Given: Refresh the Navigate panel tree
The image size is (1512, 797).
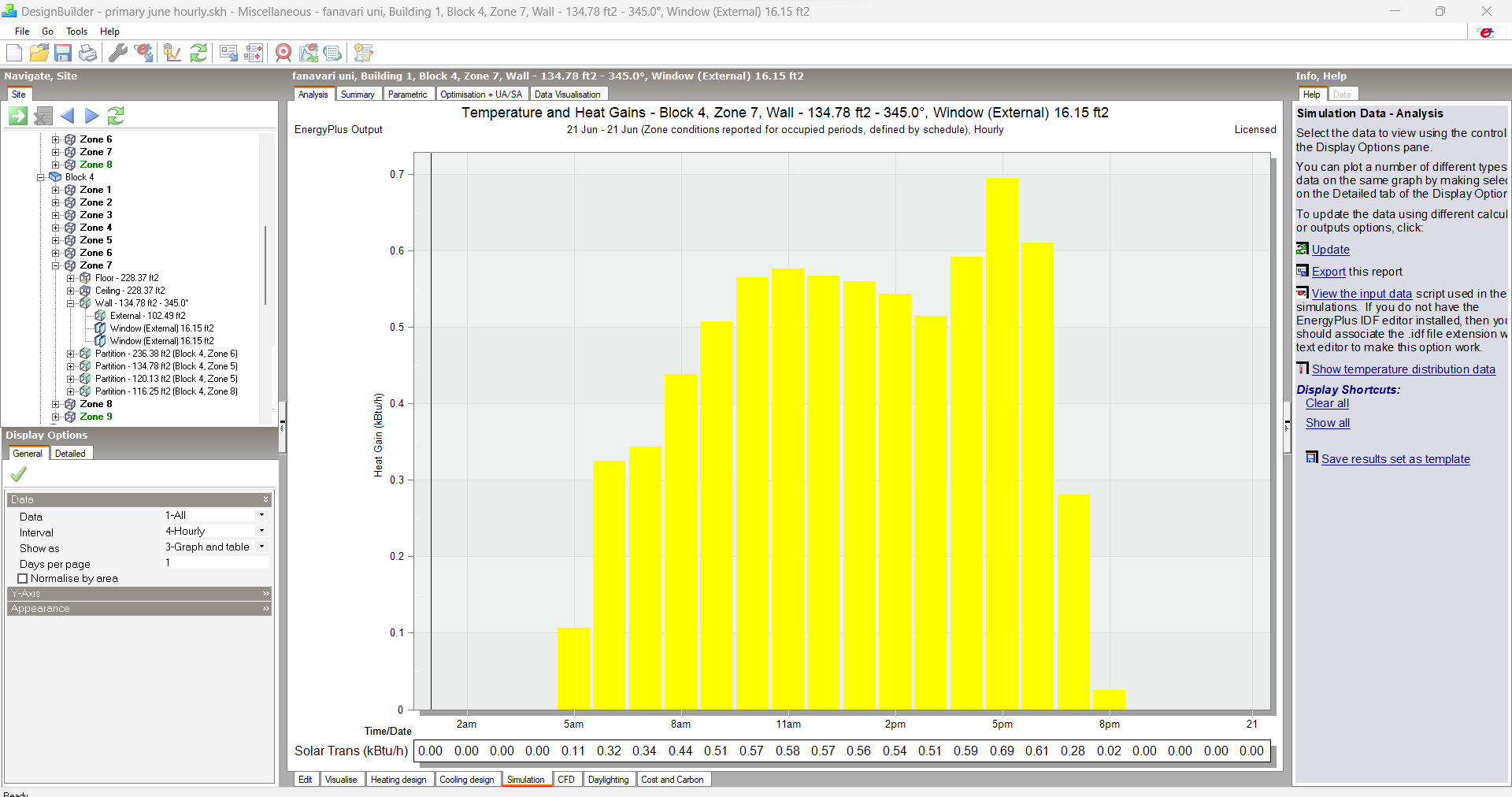Looking at the screenshot, I should coord(117,116).
